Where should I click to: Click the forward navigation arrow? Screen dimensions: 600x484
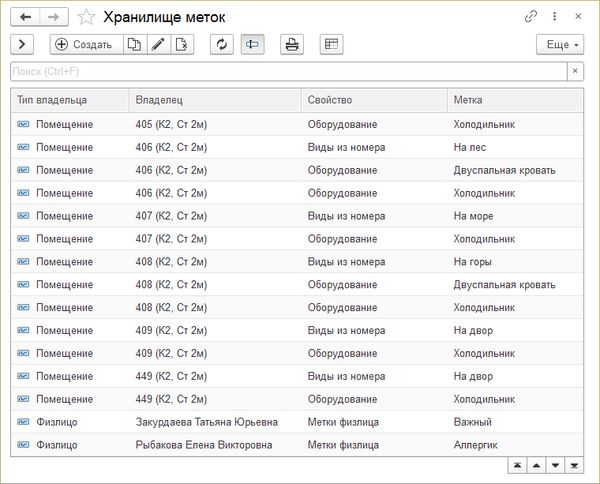[54, 16]
